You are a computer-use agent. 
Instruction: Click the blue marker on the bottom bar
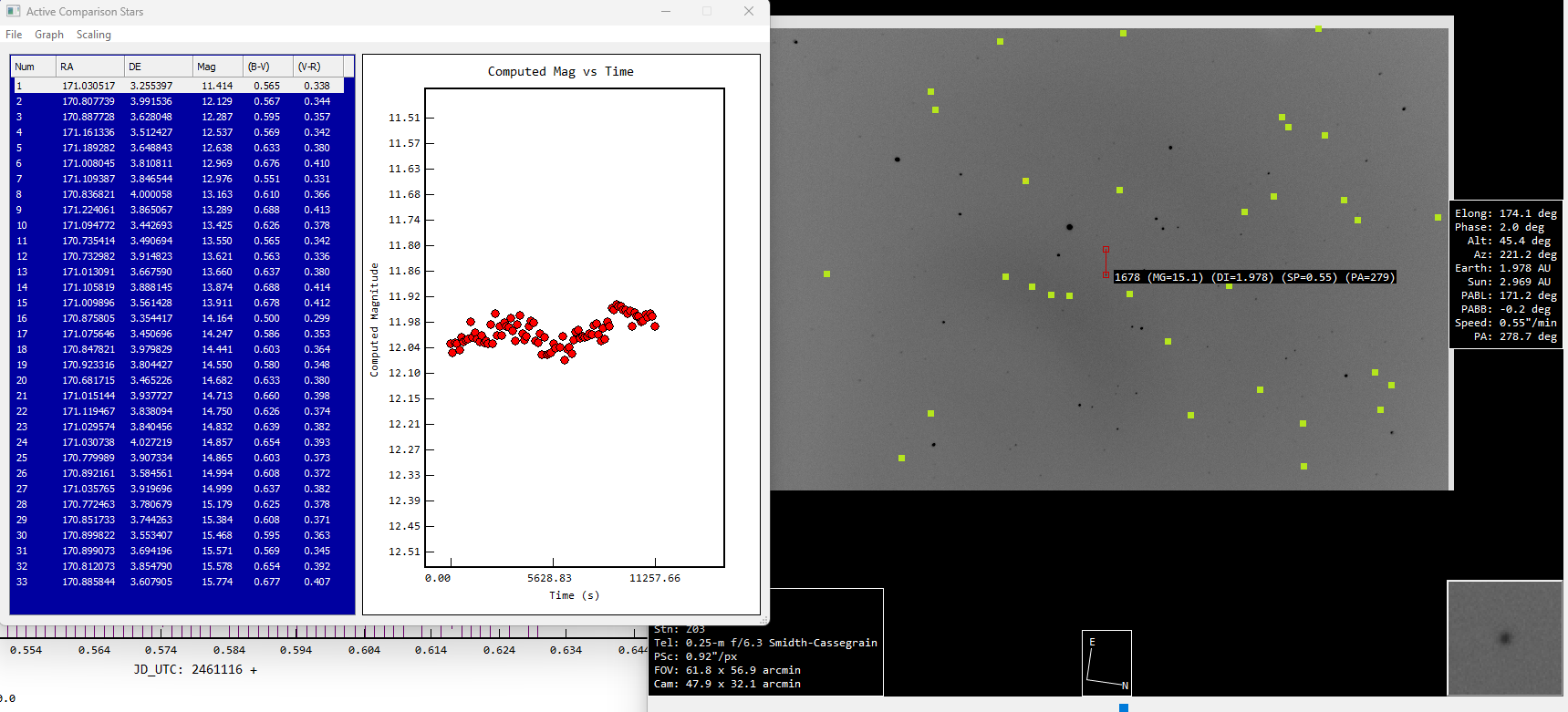coord(1124,707)
